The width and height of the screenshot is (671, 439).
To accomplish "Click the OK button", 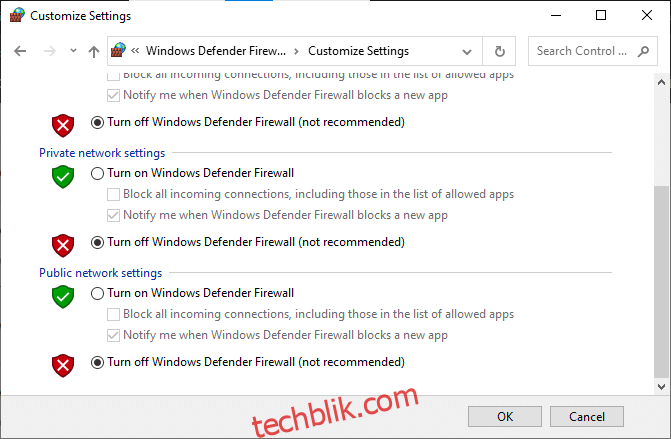I will pyautogui.click(x=505, y=417).
